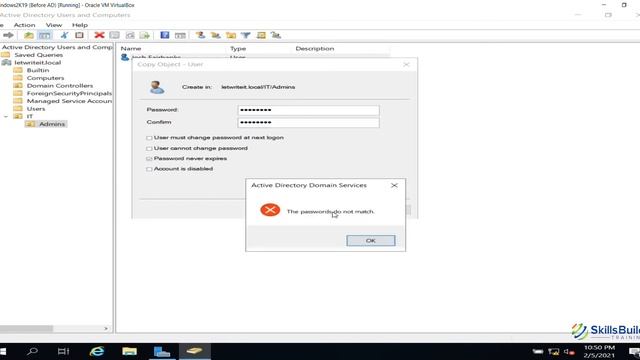Click the Export List toolbar icon
Screen dimensions: 640x360
(x=145, y=36)
